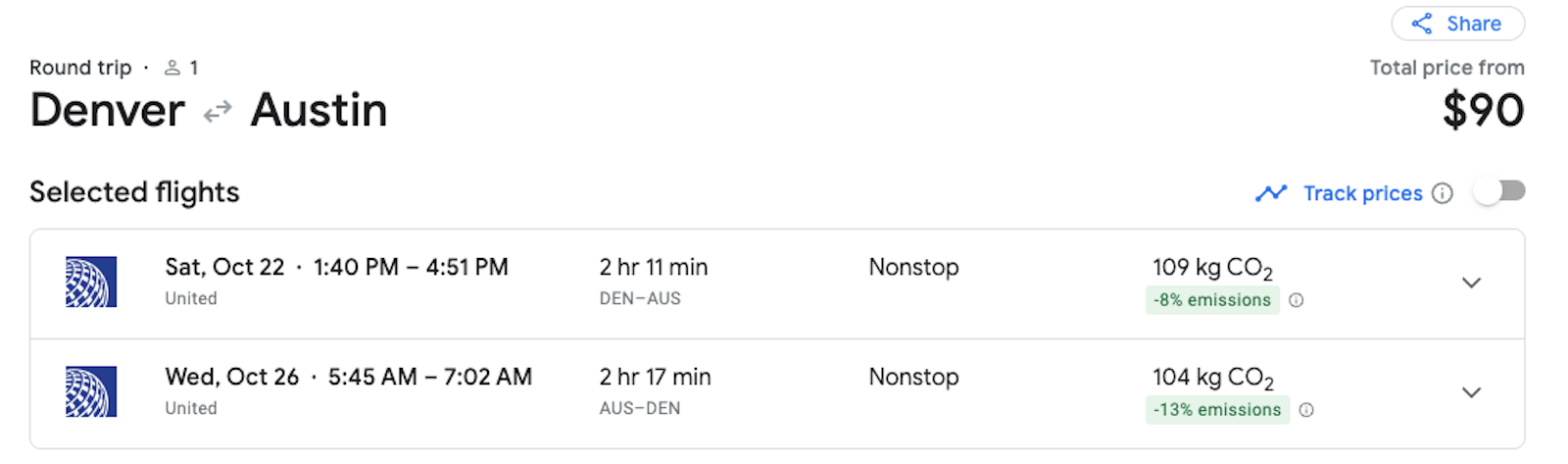Screen dimensions: 1568x464
Task: Click the Track prices trend line icon
Action: point(1271,193)
